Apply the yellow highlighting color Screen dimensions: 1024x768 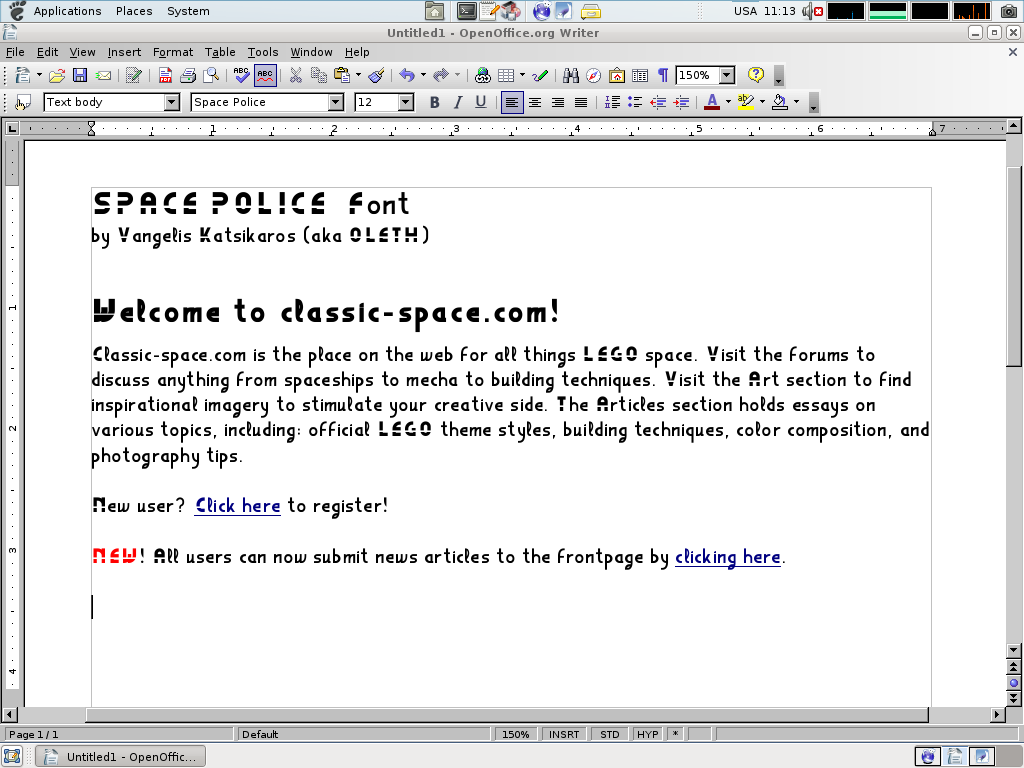(x=746, y=103)
